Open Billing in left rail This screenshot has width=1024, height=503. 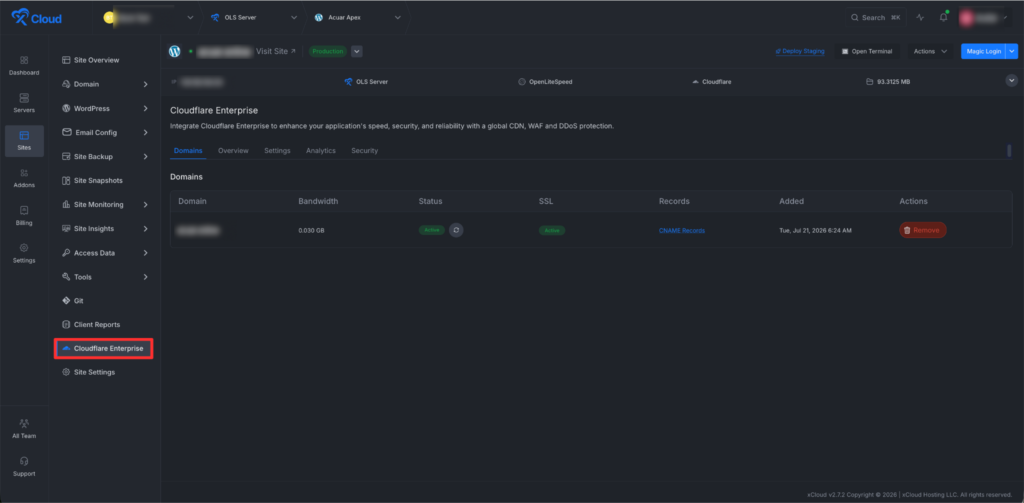(x=24, y=216)
